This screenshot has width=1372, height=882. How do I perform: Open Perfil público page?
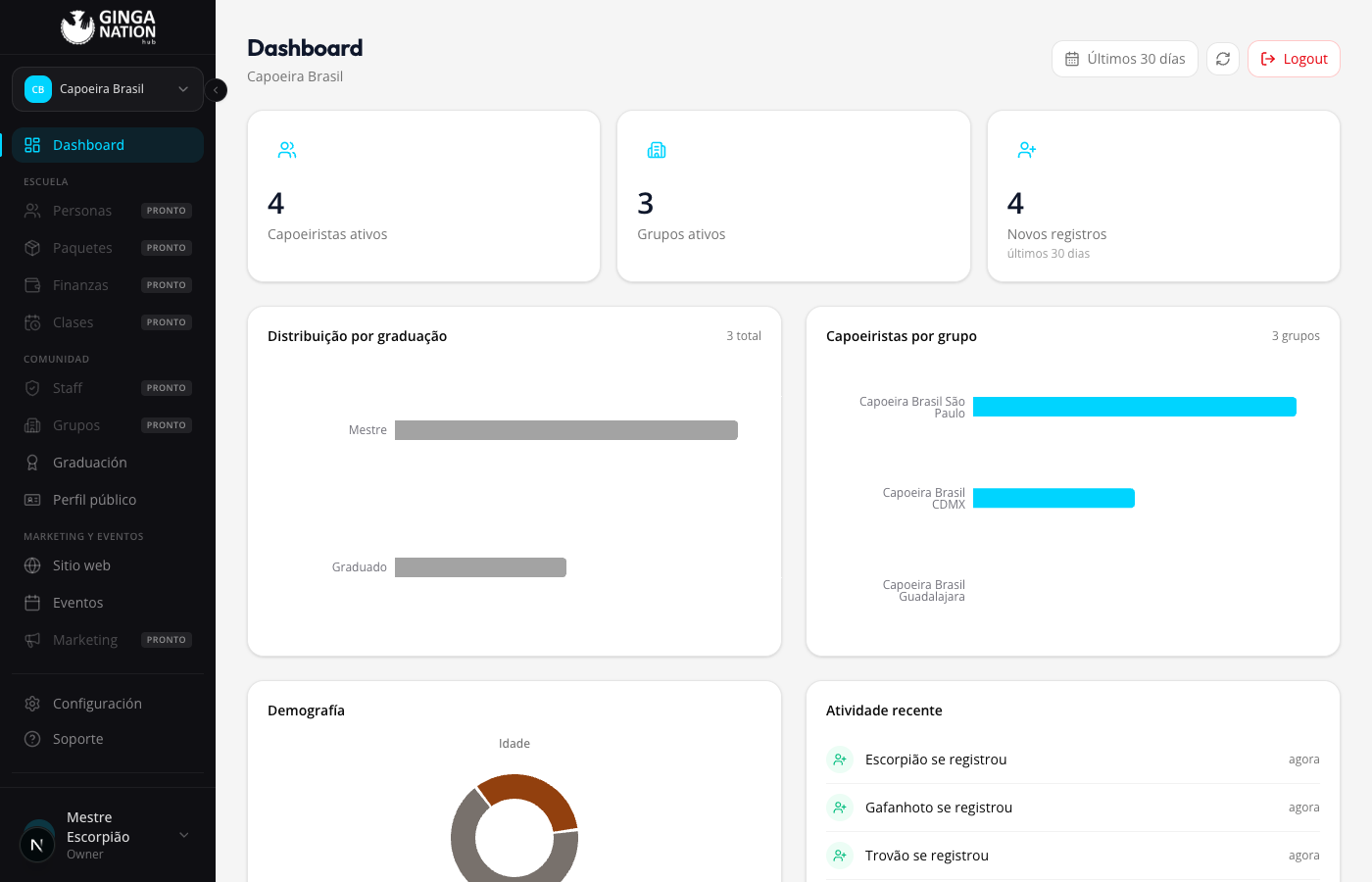(x=108, y=500)
